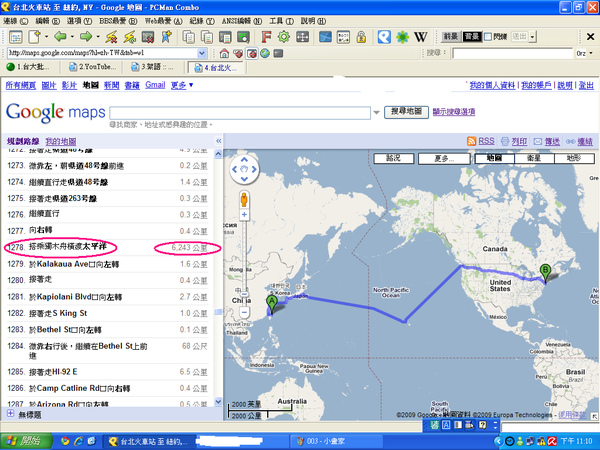Click 前景 foreground color button

[451, 37]
